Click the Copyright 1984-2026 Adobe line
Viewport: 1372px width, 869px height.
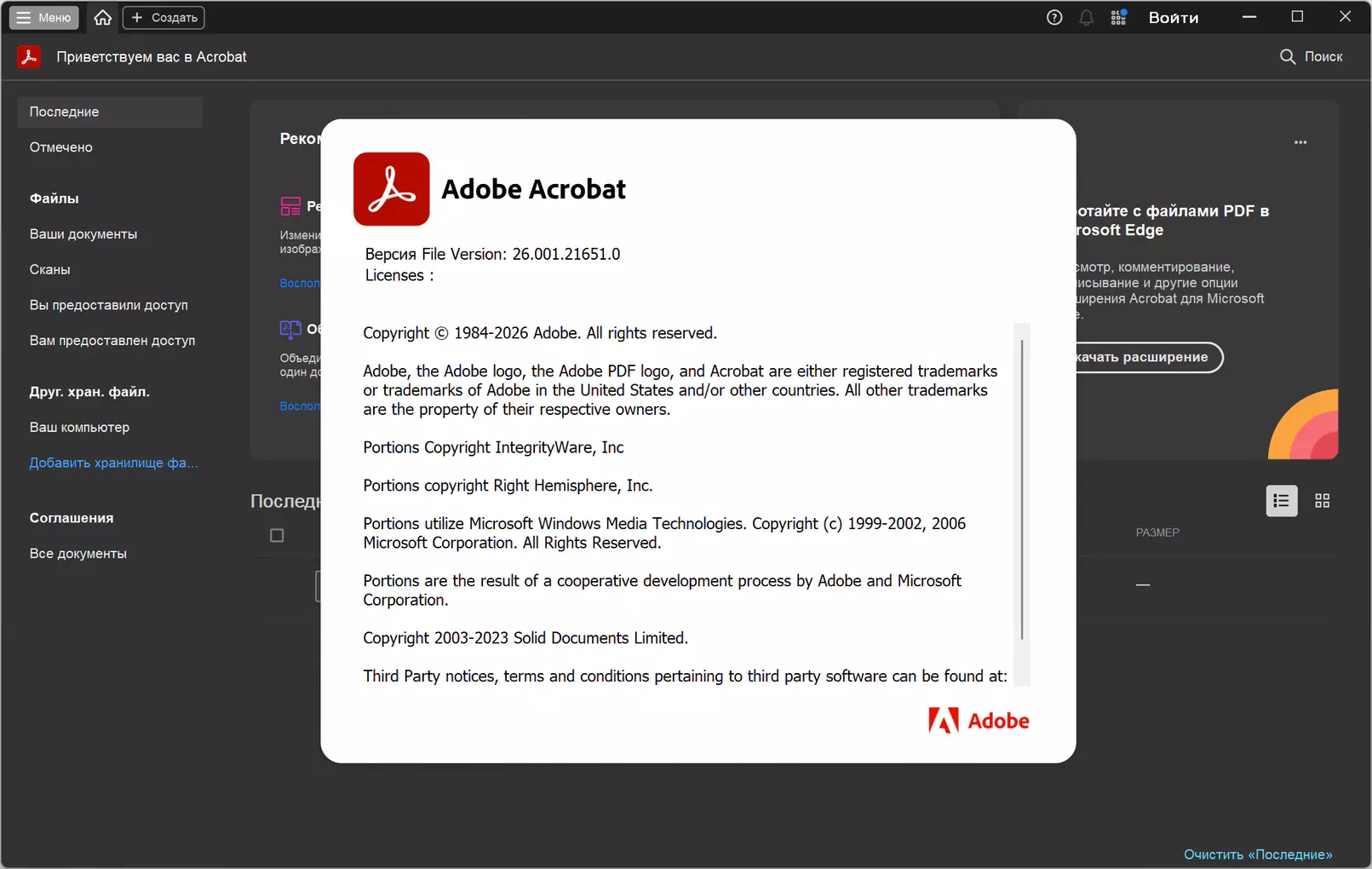[540, 333]
